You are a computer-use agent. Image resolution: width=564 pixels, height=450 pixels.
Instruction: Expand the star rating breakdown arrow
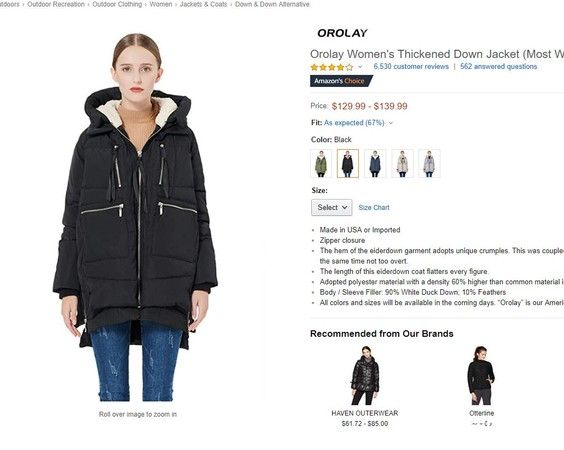[360, 67]
